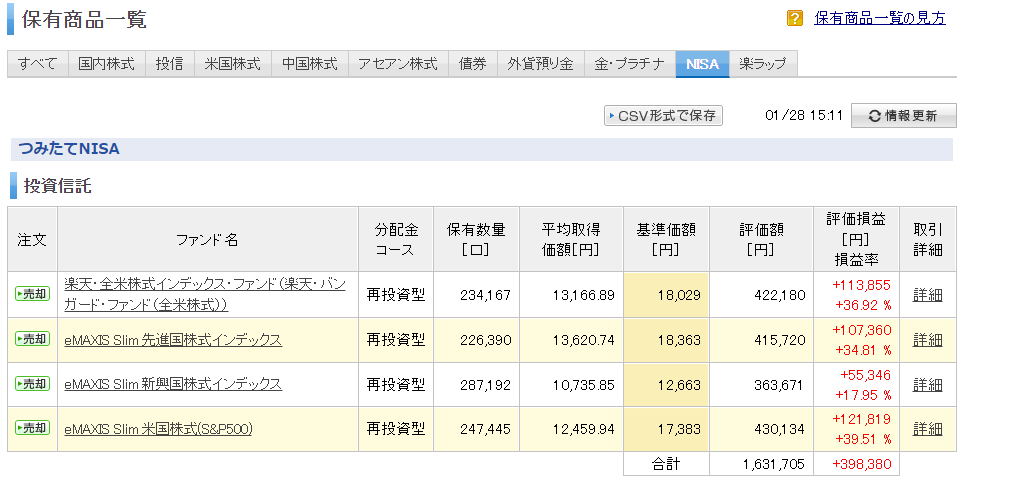Open 楽天・全米株式インデックス・ファンド fund link
Viewport: 1016px width, 482px height.
tap(205, 294)
